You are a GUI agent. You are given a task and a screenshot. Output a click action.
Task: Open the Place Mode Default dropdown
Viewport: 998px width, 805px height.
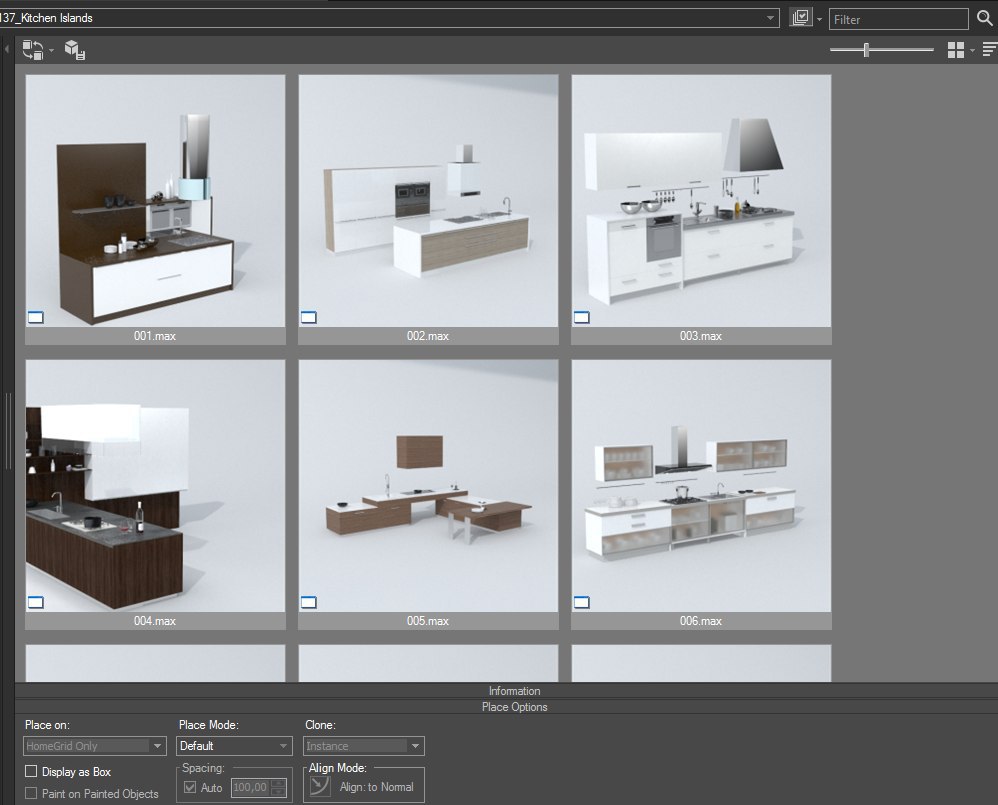click(234, 746)
